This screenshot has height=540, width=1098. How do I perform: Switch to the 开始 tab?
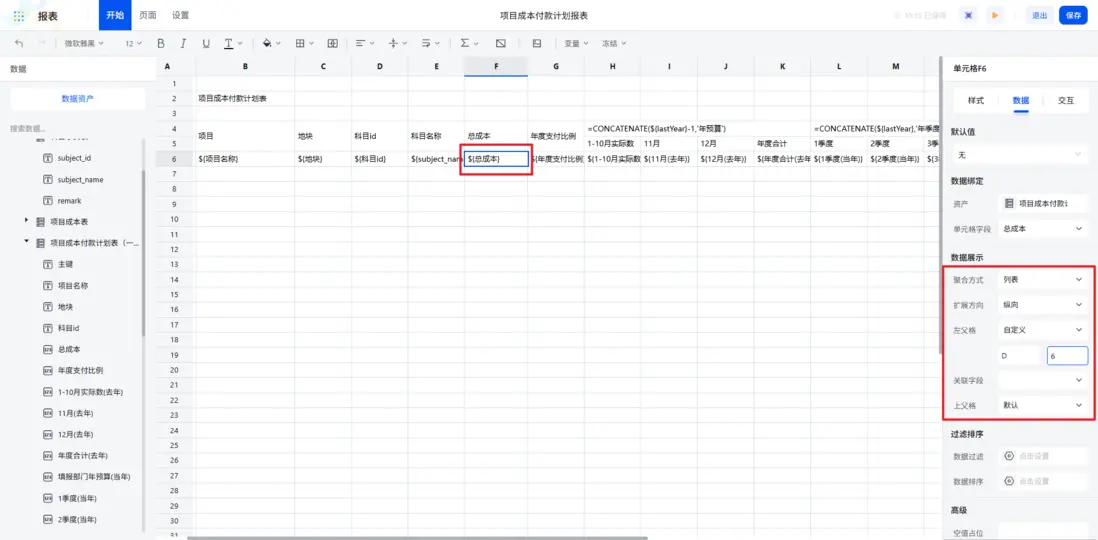115,15
